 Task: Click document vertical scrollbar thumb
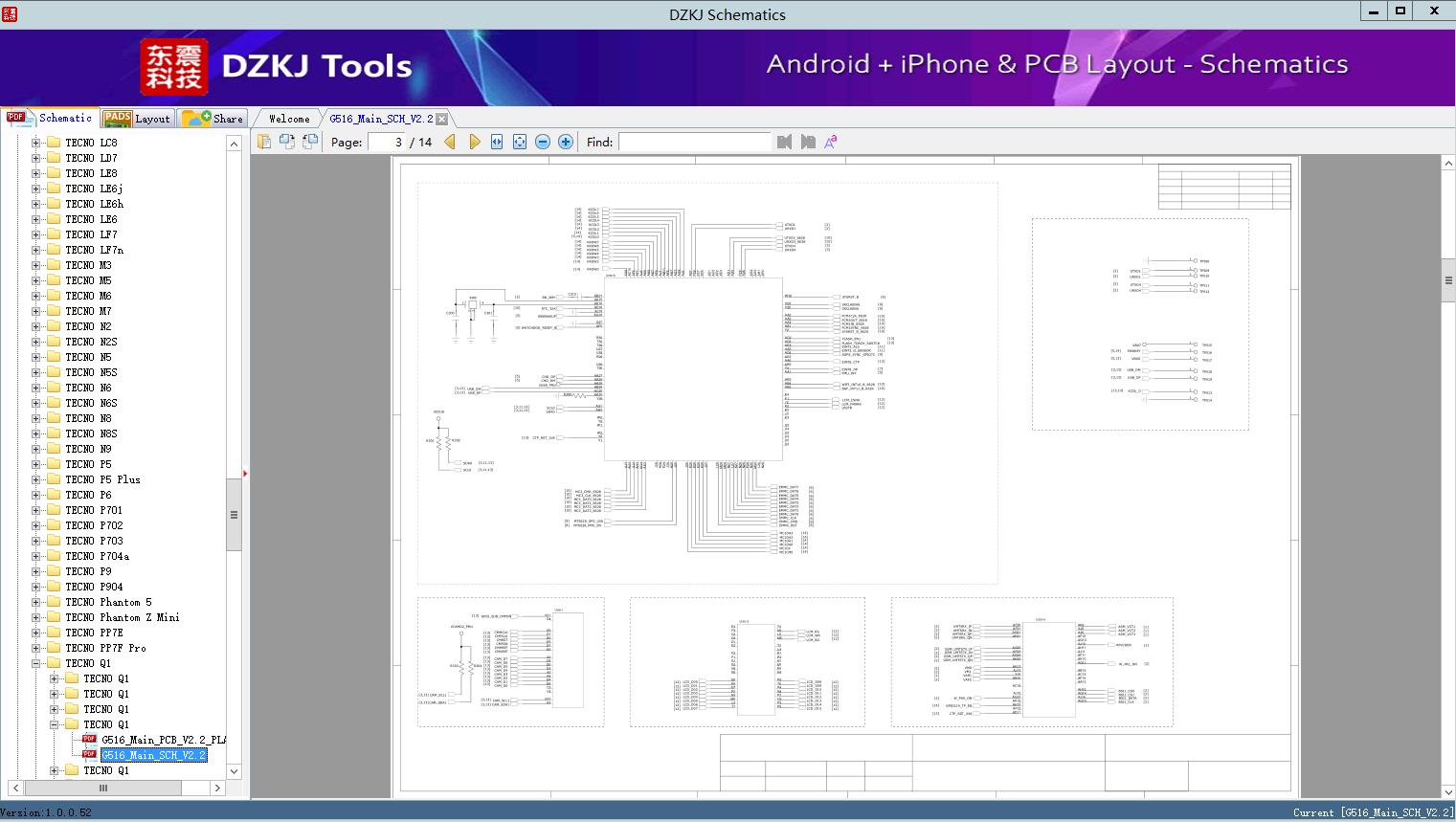(x=1448, y=280)
